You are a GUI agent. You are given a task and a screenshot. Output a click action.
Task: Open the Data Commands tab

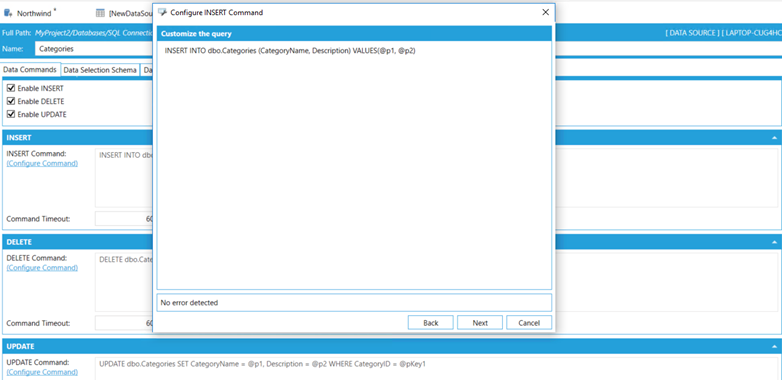tap(30, 70)
